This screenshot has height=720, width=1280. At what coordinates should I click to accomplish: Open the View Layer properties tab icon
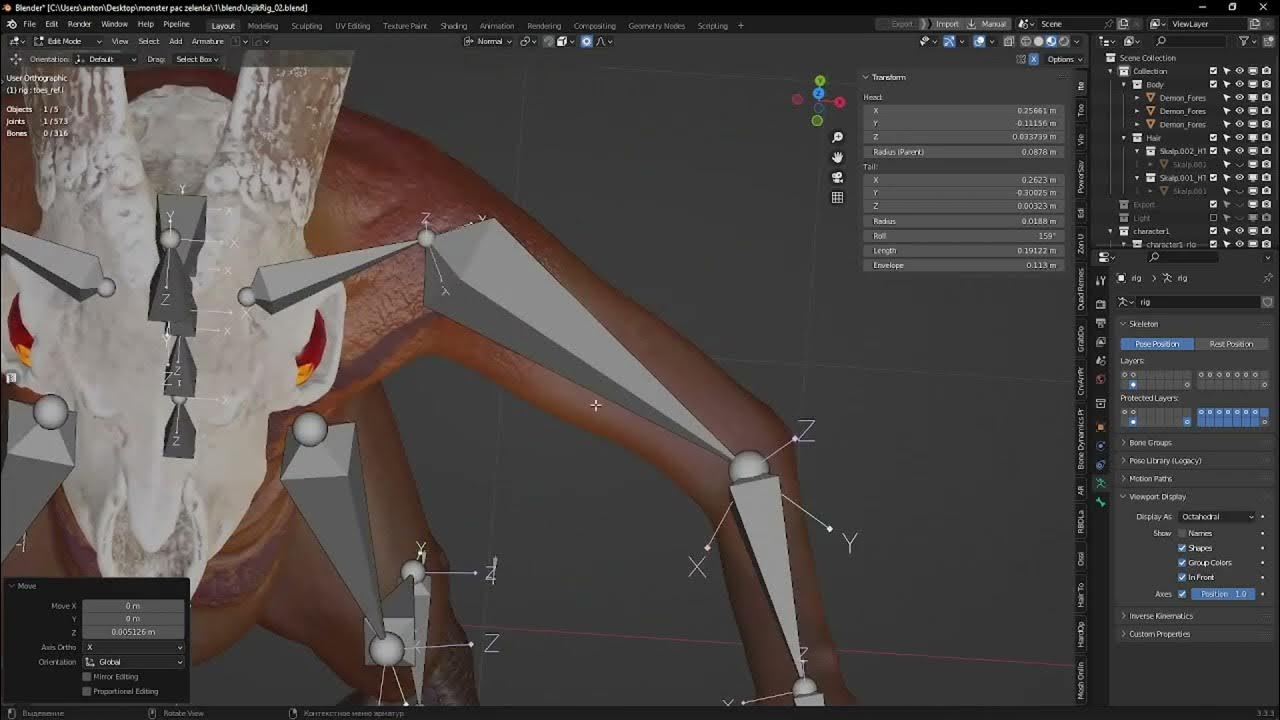pyautogui.click(x=1101, y=342)
